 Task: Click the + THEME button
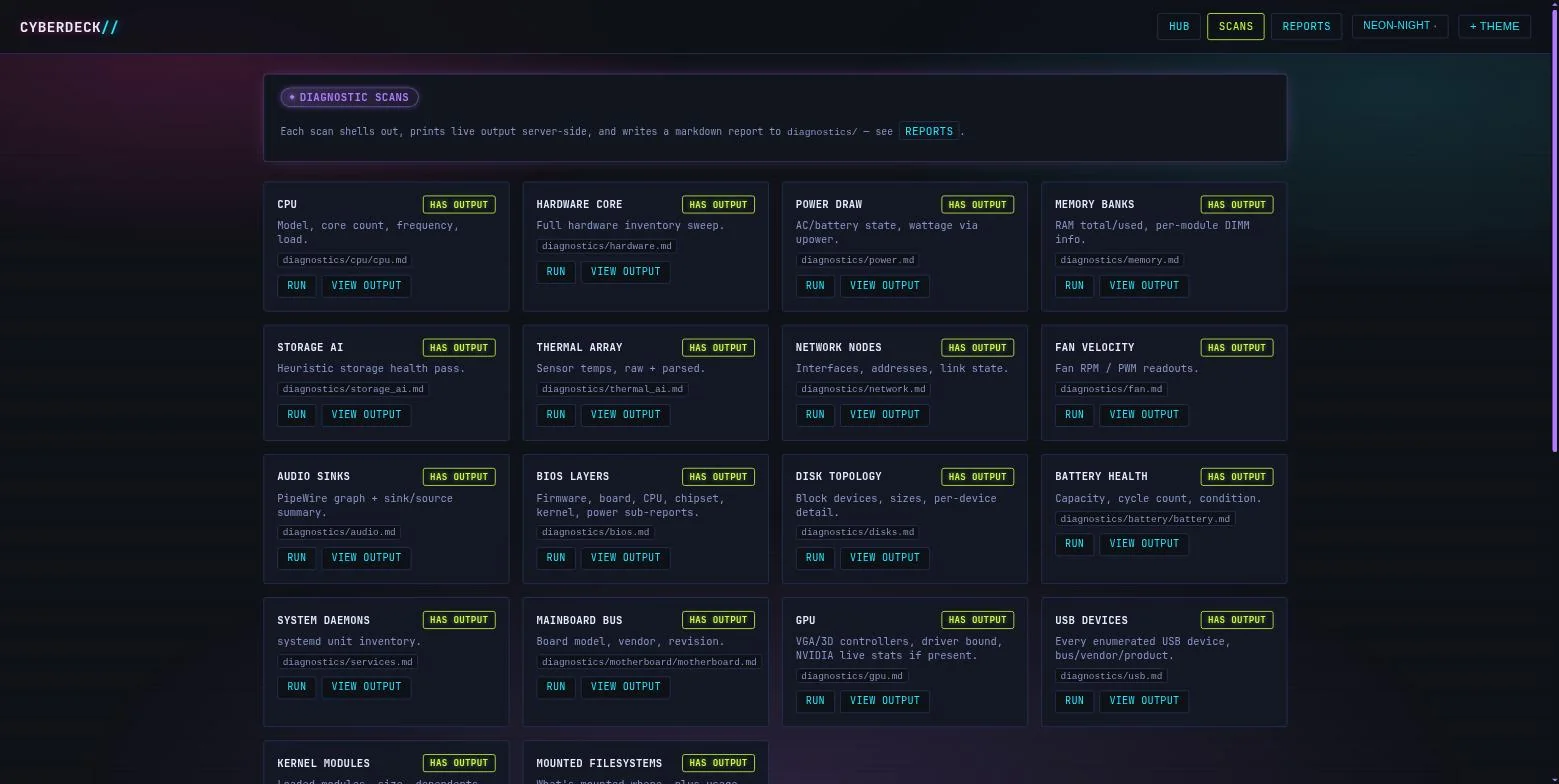1494,26
